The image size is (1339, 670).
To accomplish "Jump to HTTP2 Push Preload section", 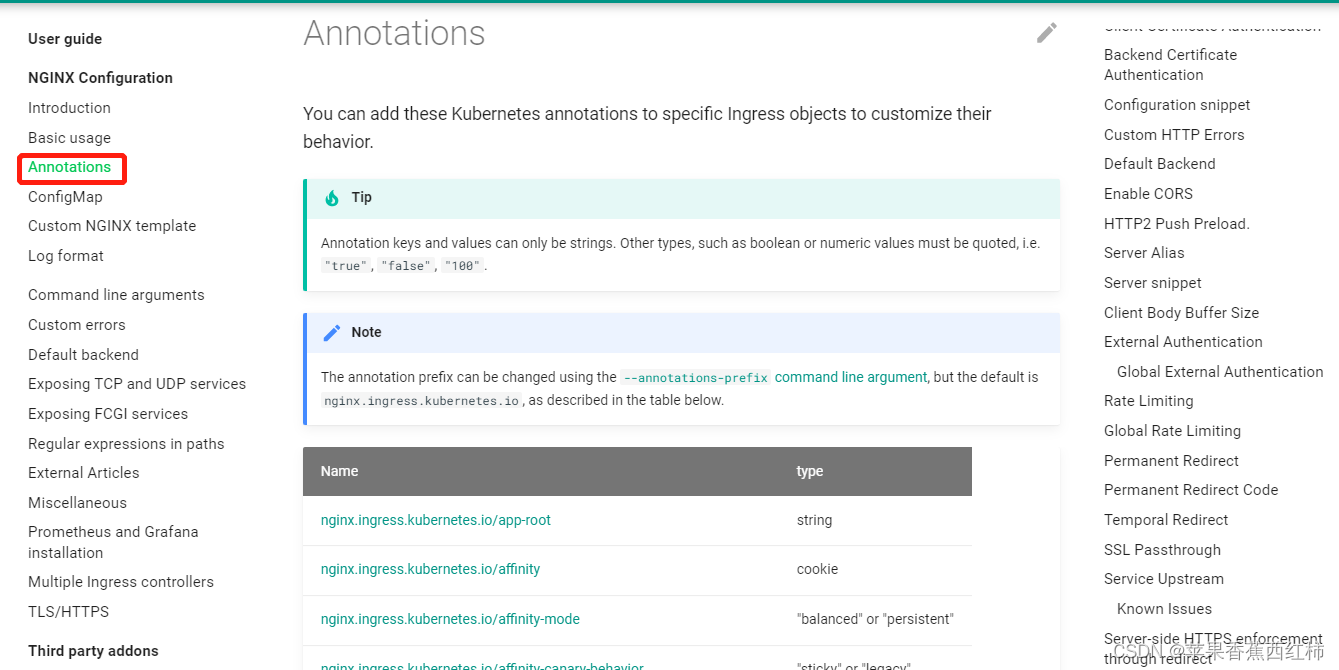I will click(x=1177, y=224).
